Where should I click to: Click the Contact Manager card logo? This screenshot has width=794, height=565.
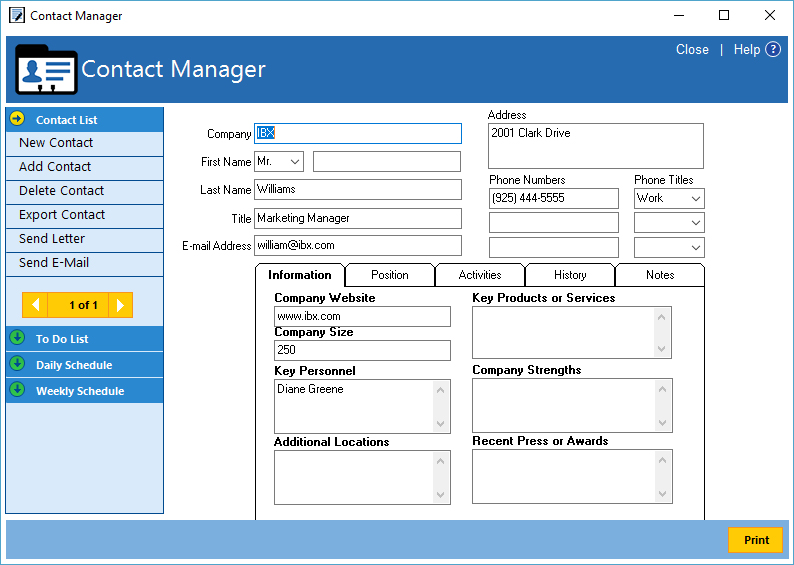click(x=45, y=69)
